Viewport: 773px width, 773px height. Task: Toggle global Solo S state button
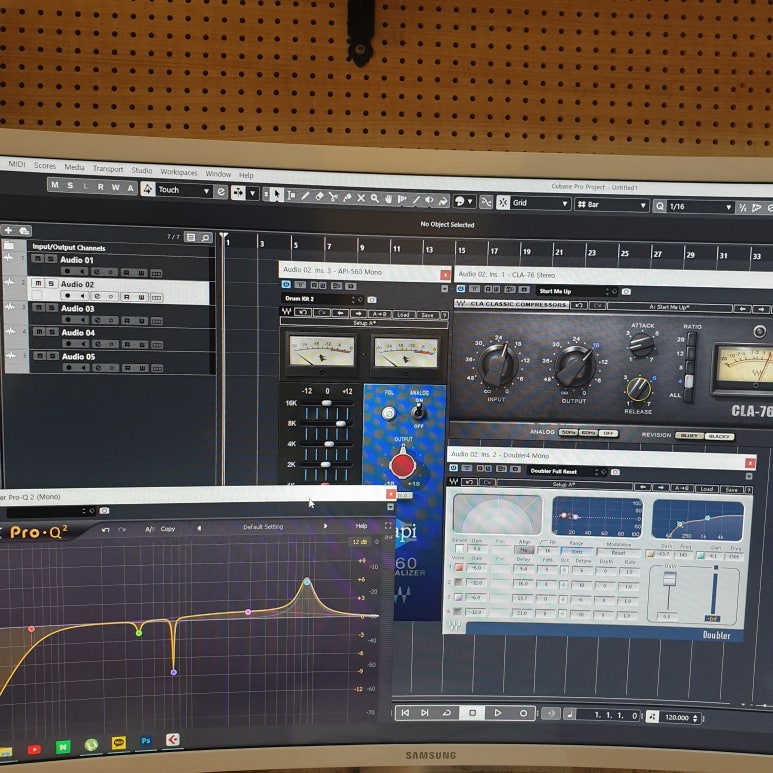click(70, 185)
